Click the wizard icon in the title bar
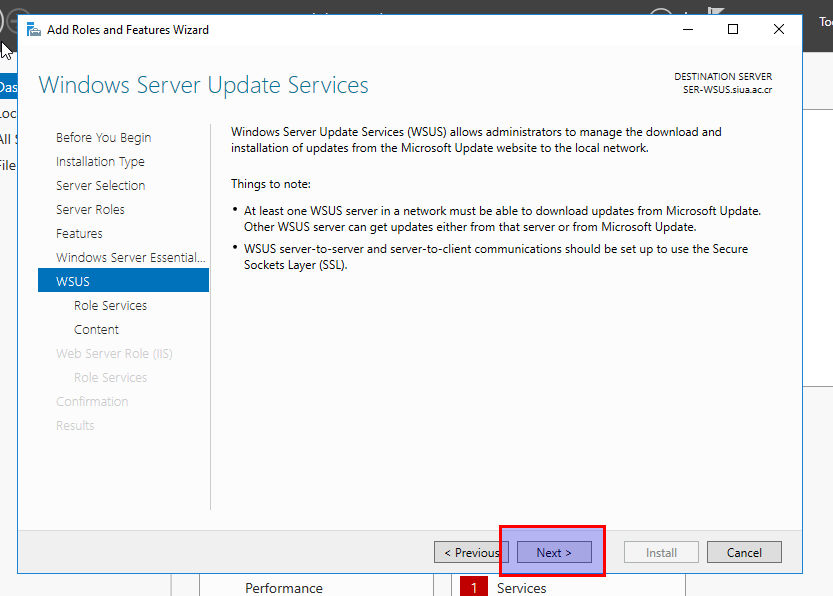 (34, 30)
